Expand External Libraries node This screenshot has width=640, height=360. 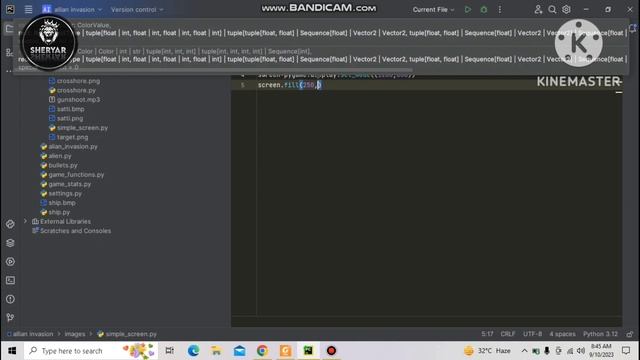coord(25,221)
